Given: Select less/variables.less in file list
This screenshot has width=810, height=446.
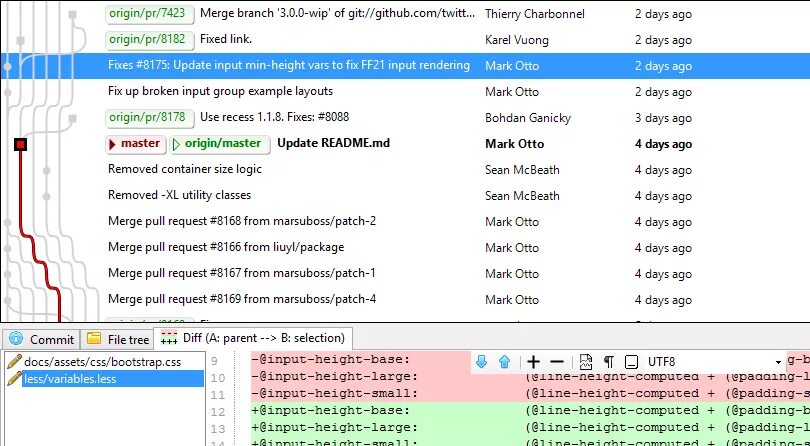Looking at the screenshot, I should (x=70, y=379).
